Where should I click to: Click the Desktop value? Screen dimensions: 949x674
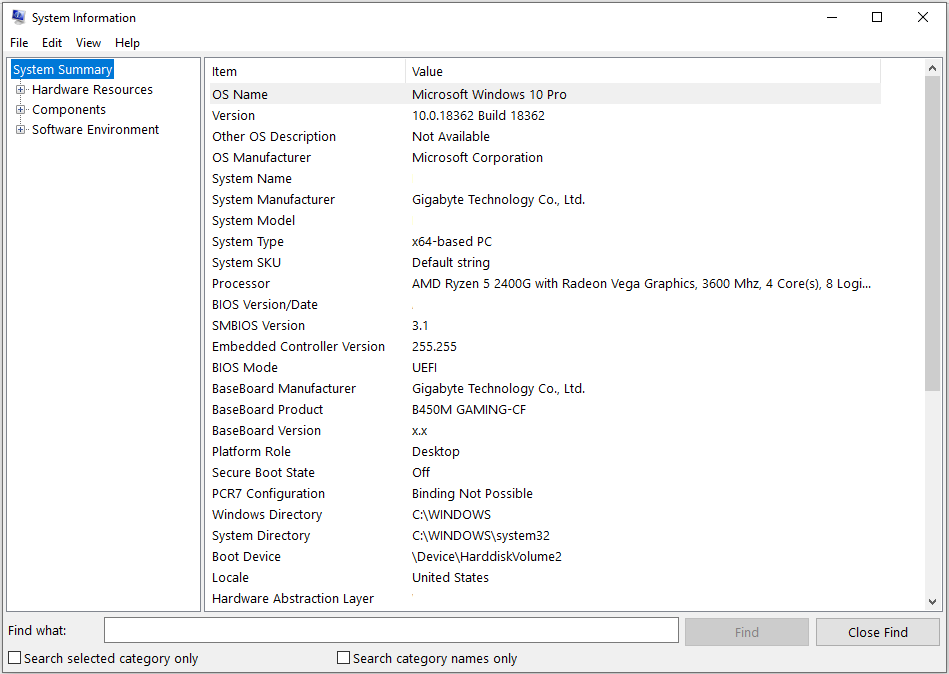pos(436,452)
